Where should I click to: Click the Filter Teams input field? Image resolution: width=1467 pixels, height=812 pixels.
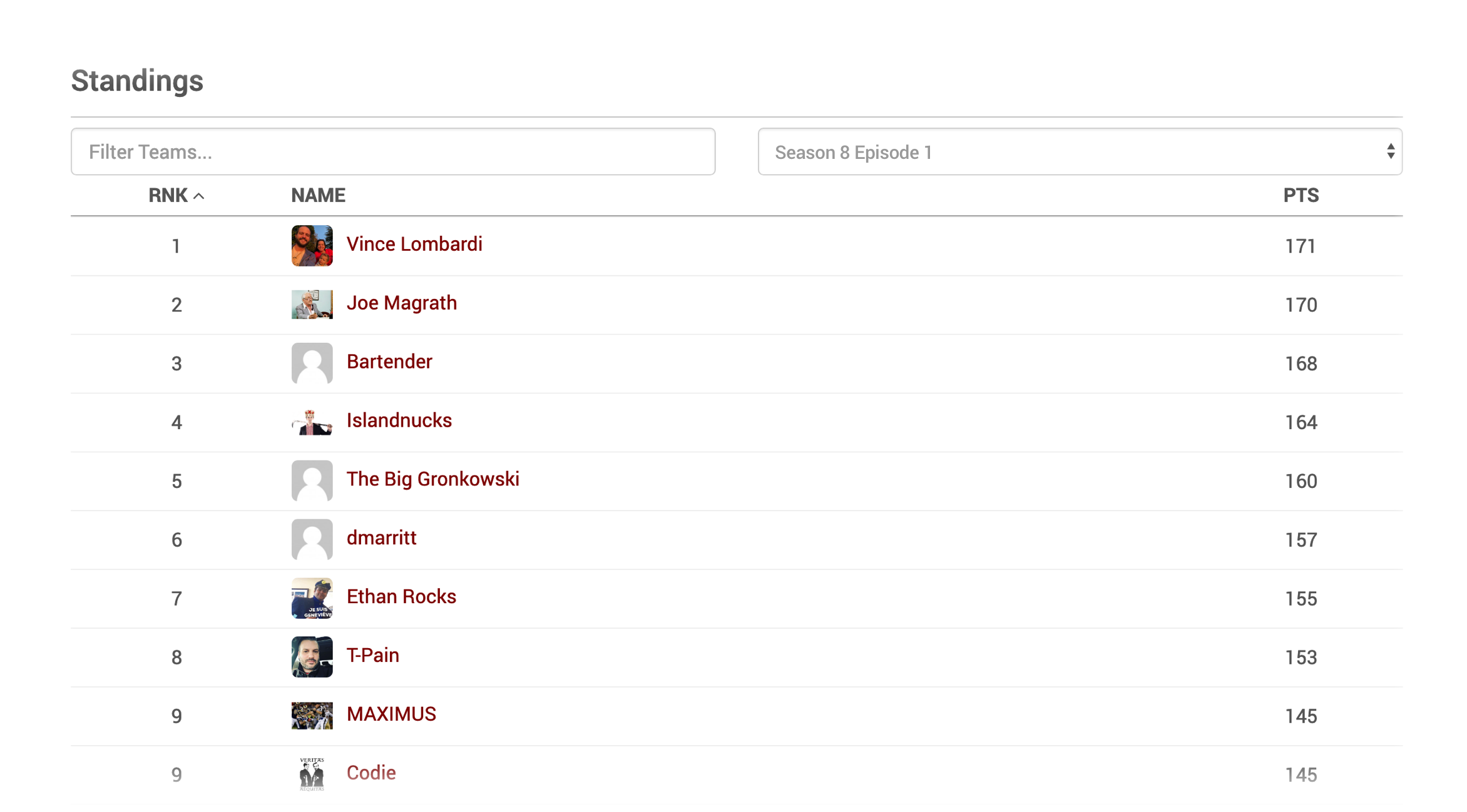click(x=393, y=152)
